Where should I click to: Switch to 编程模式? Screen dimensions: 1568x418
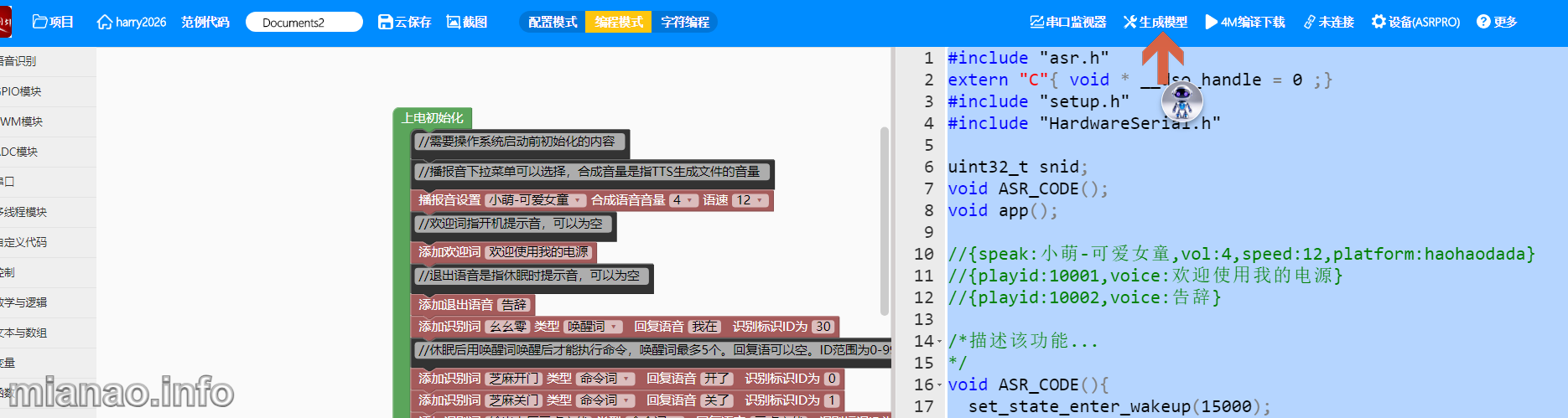click(x=619, y=22)
